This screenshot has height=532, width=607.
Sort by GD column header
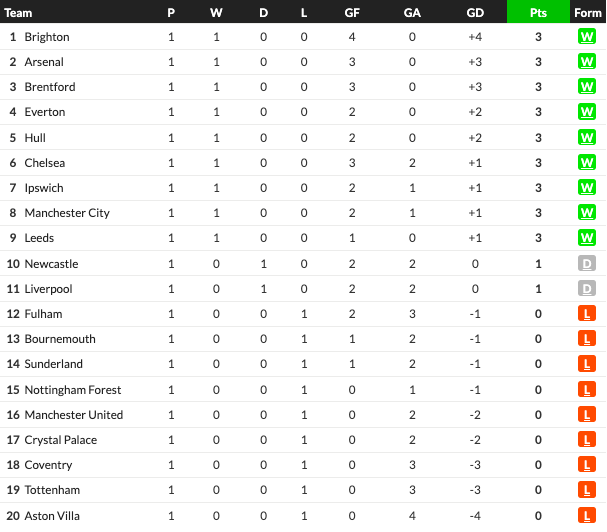click(x=475, y=13)
